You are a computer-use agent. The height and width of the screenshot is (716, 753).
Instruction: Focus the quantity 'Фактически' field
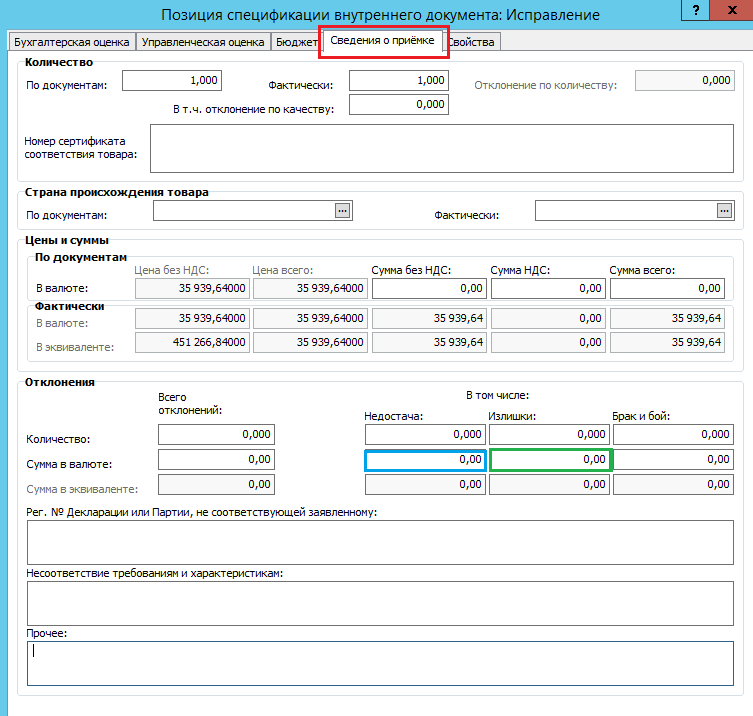coord(398,81)
